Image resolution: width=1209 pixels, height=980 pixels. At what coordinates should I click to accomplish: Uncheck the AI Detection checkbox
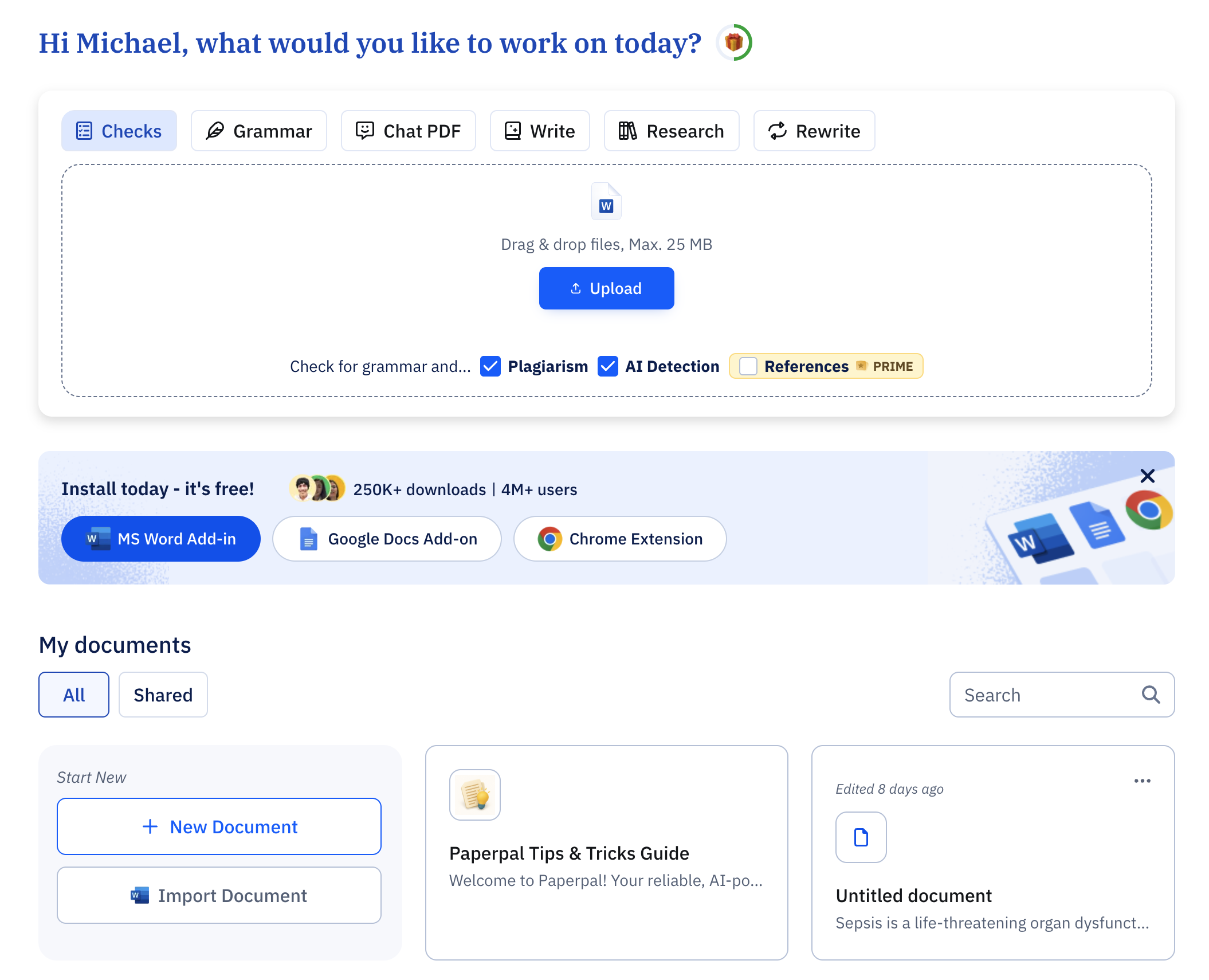[607, 366]
